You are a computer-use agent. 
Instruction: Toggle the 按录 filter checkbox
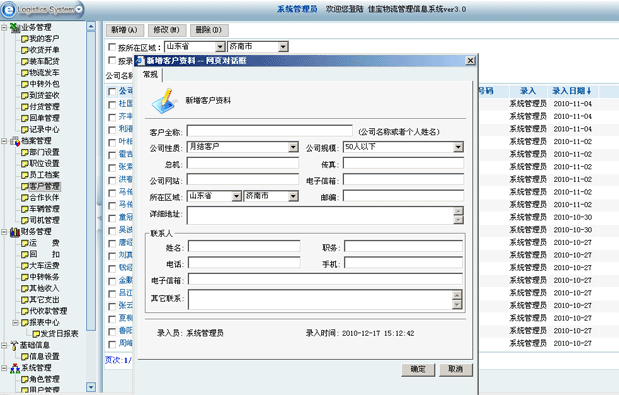click(112, 60)
